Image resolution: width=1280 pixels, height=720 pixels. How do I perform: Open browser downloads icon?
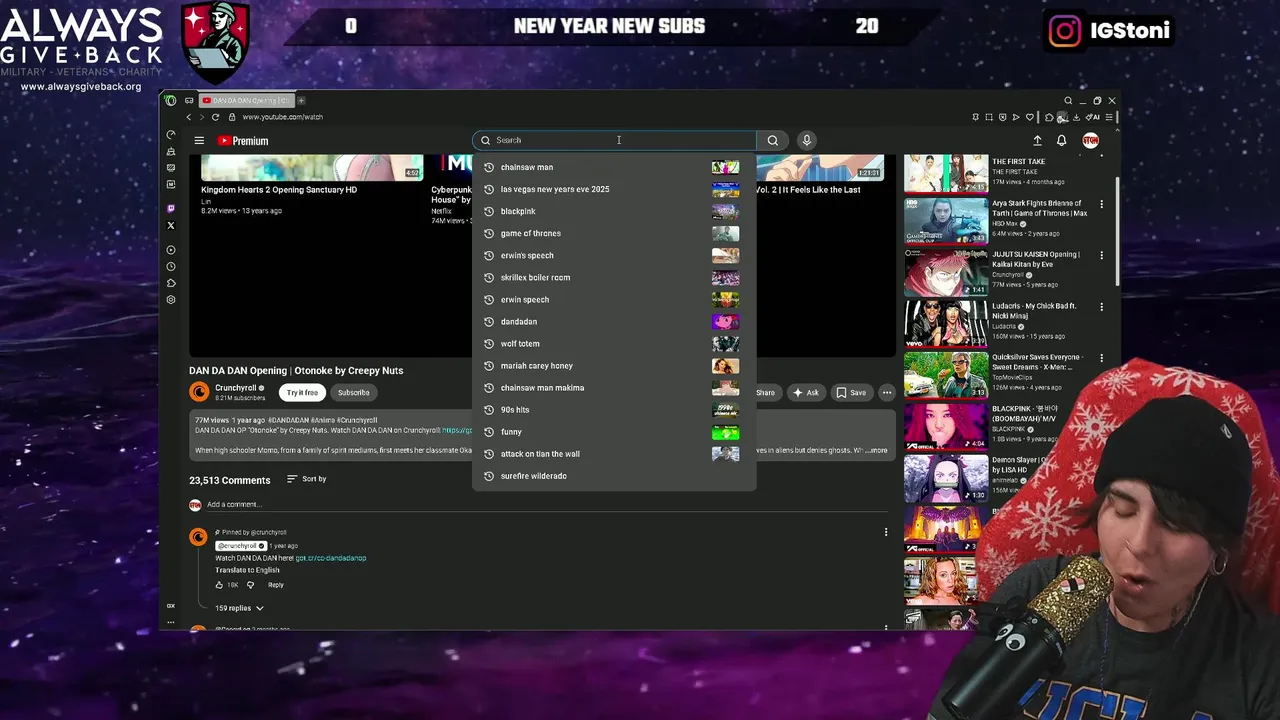(x=1076, y=117)
